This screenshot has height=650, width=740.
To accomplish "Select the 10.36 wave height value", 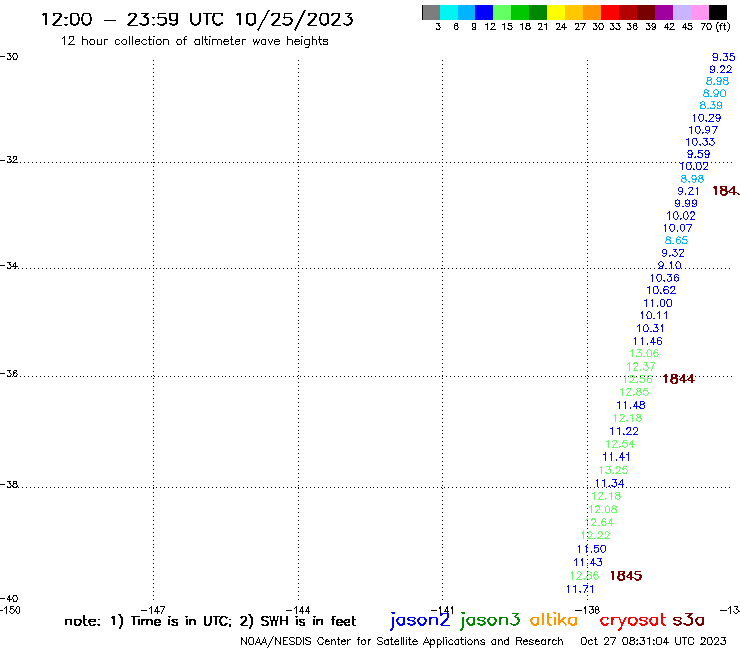I will [x=664, y=278].
